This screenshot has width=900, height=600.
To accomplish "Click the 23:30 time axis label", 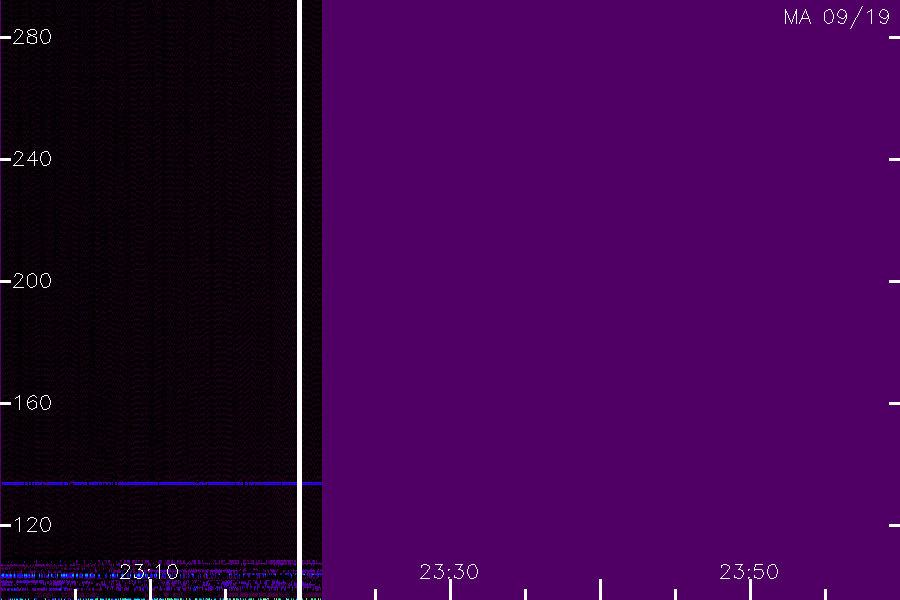I will (x=449, y=572).
